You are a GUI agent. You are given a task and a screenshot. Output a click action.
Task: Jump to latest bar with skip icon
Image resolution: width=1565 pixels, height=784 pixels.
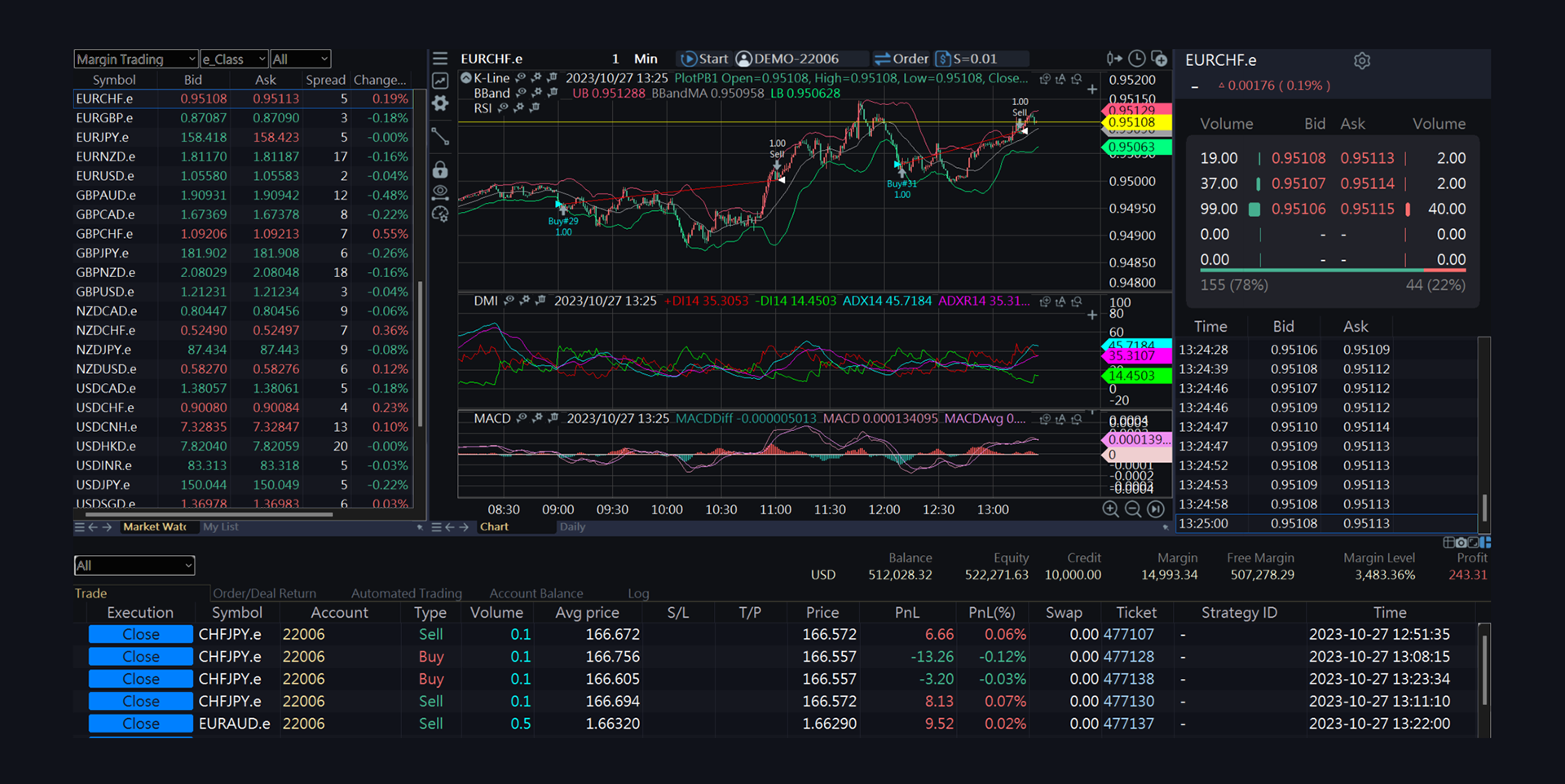1156,509
